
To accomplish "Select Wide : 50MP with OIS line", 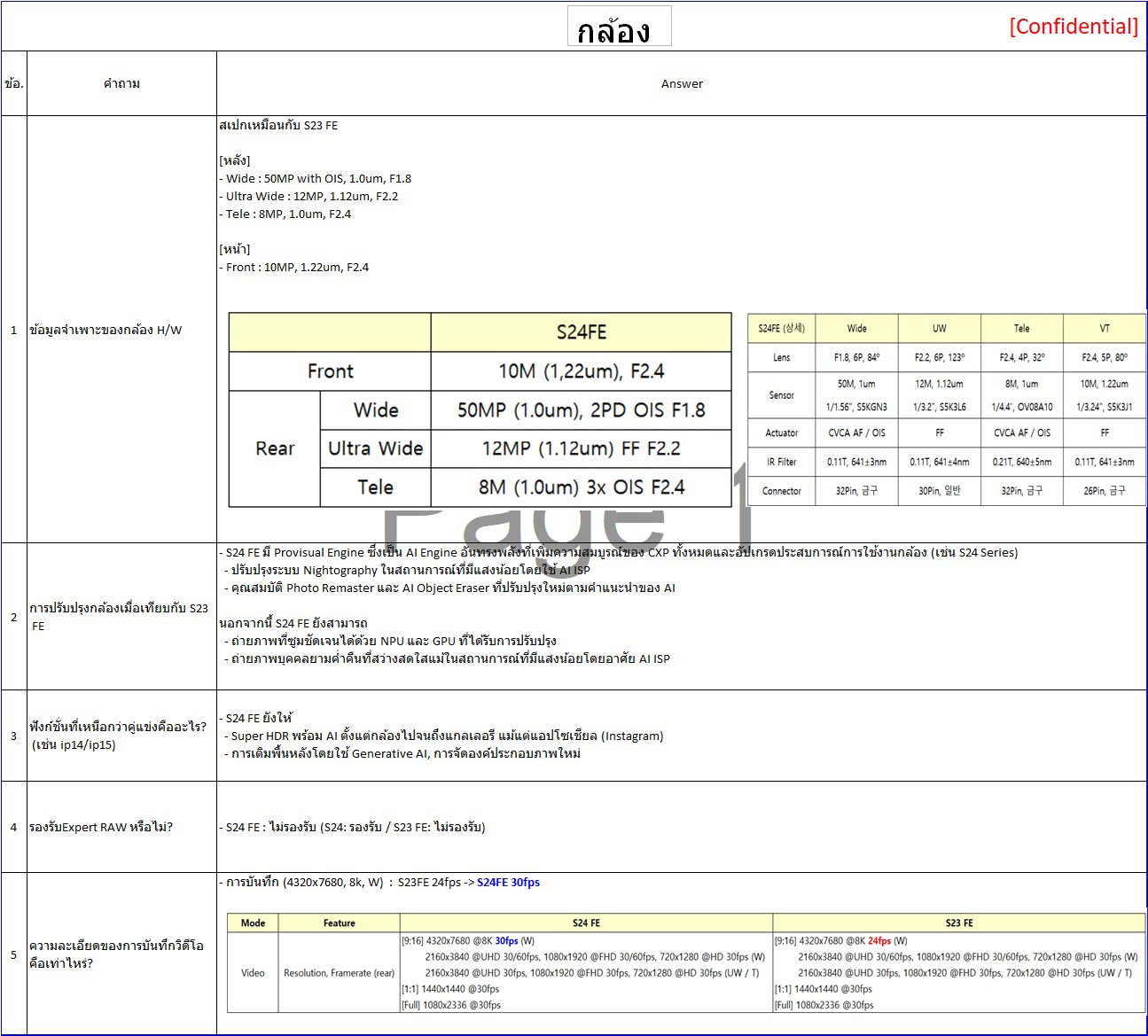I will (x=316, y=178).
